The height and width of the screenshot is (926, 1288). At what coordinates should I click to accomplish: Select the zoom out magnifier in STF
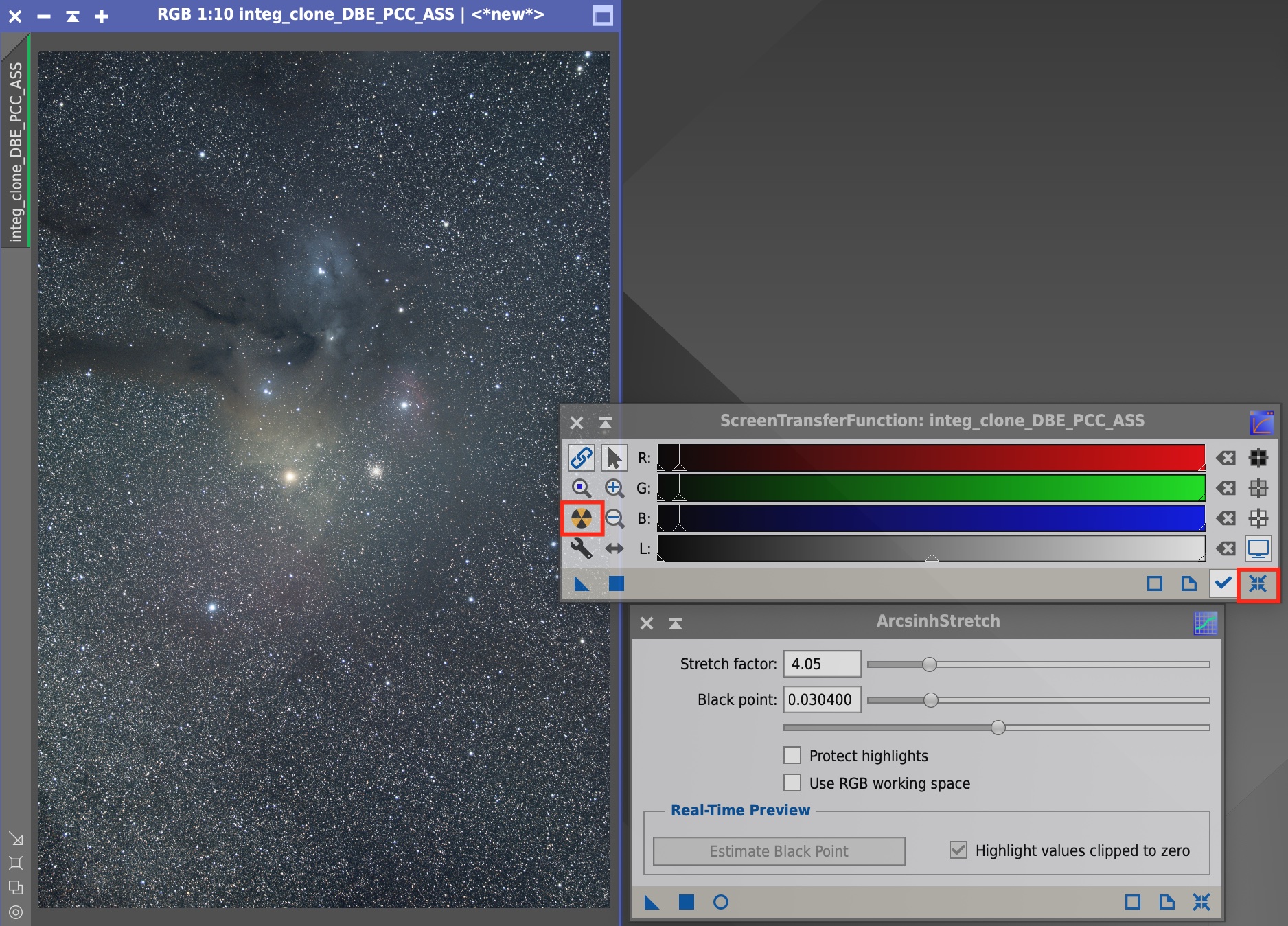pos(614,518)
